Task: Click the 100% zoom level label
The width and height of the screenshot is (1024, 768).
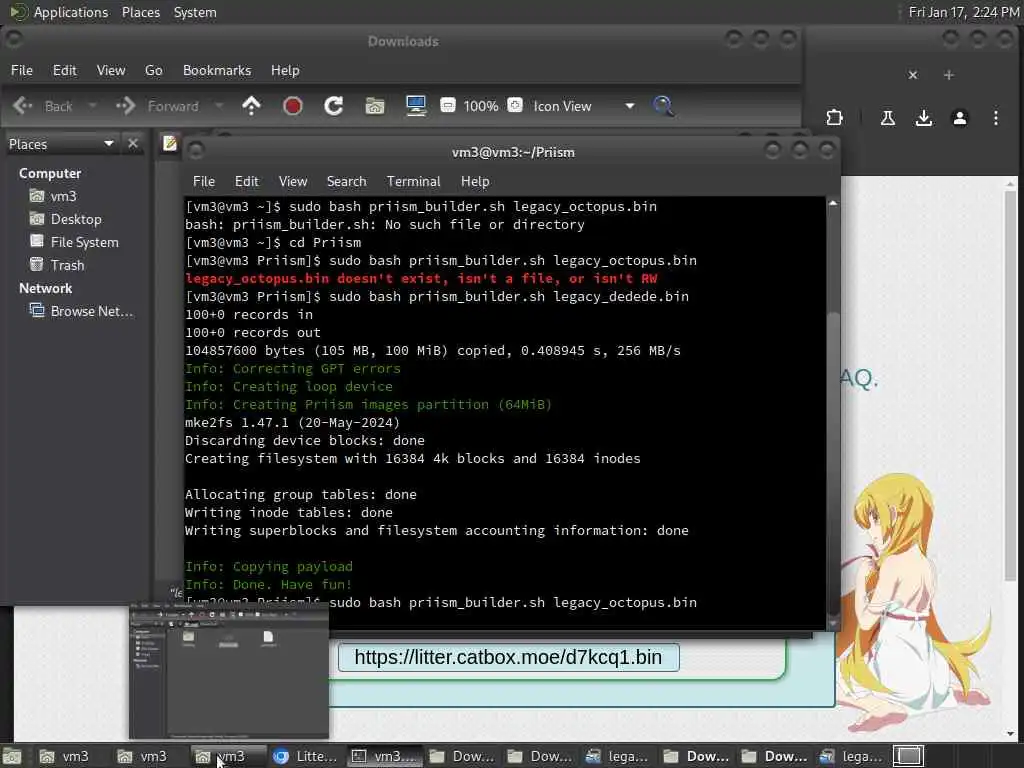Action: 481,106
